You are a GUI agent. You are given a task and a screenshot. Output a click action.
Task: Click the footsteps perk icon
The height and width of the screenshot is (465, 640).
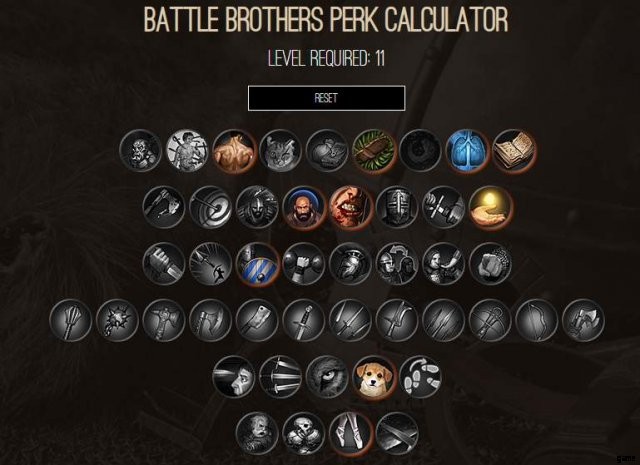421,377
